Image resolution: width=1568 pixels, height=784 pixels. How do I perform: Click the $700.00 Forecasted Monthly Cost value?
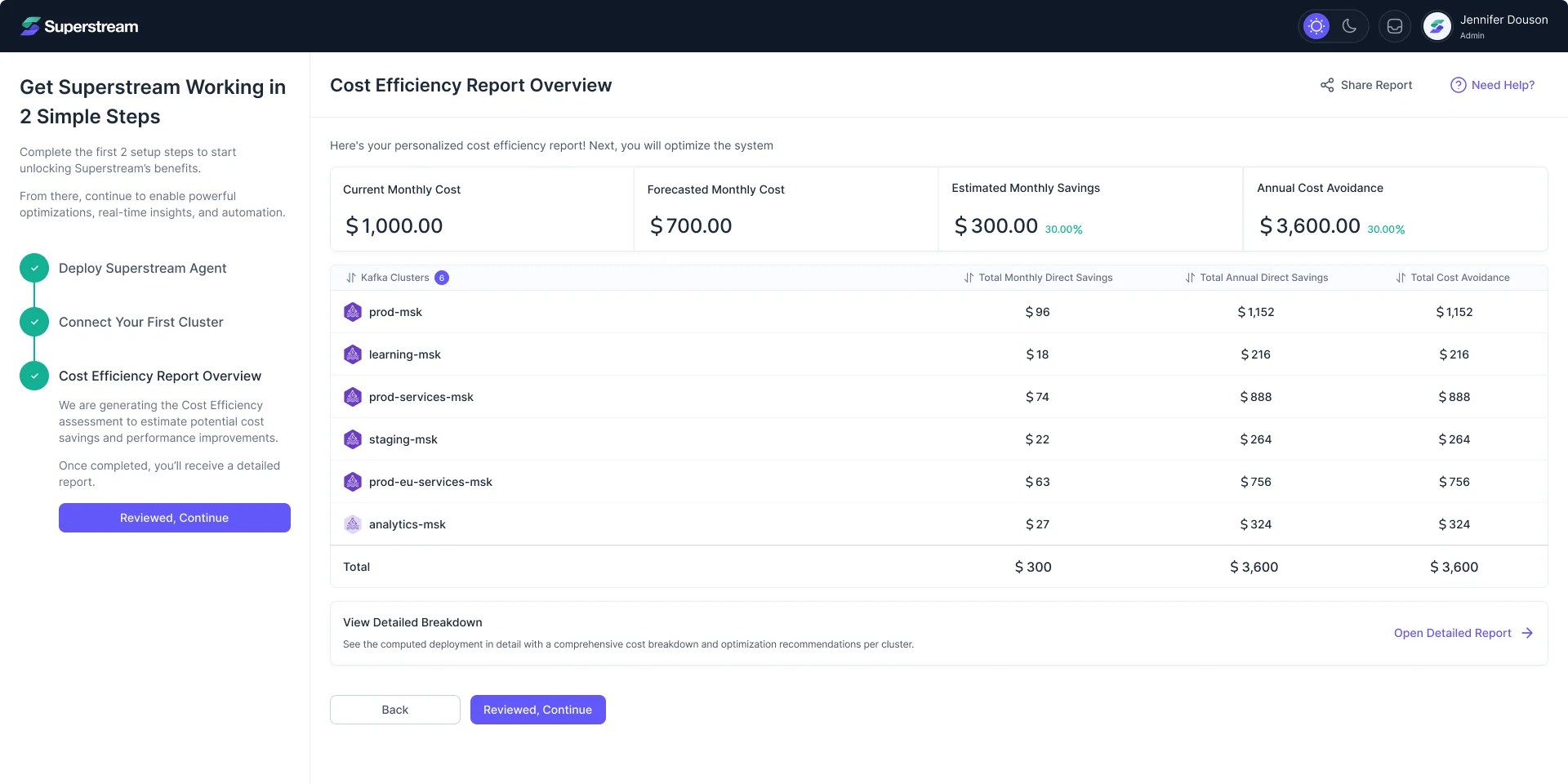[691, 226]
